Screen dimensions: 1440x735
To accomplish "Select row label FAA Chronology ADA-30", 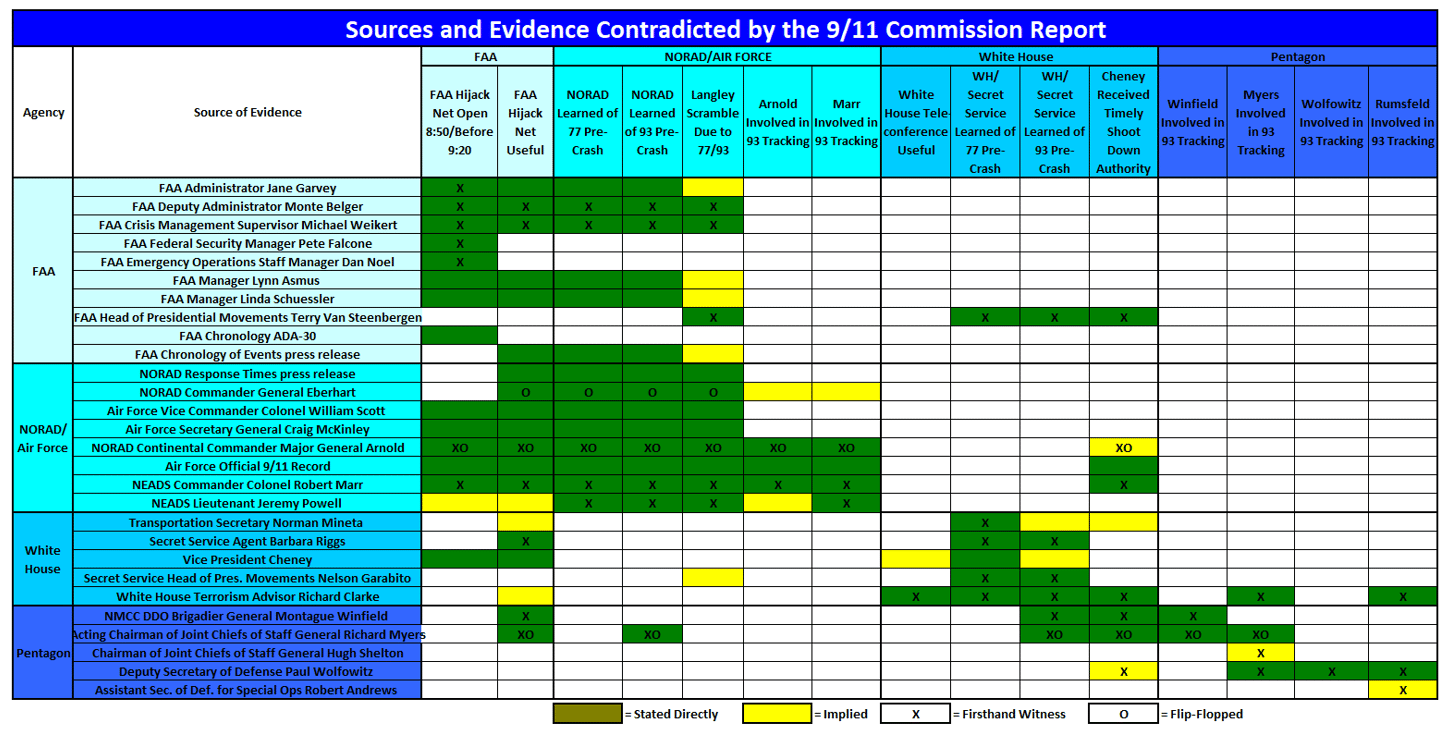I will [x=247, y=336].
